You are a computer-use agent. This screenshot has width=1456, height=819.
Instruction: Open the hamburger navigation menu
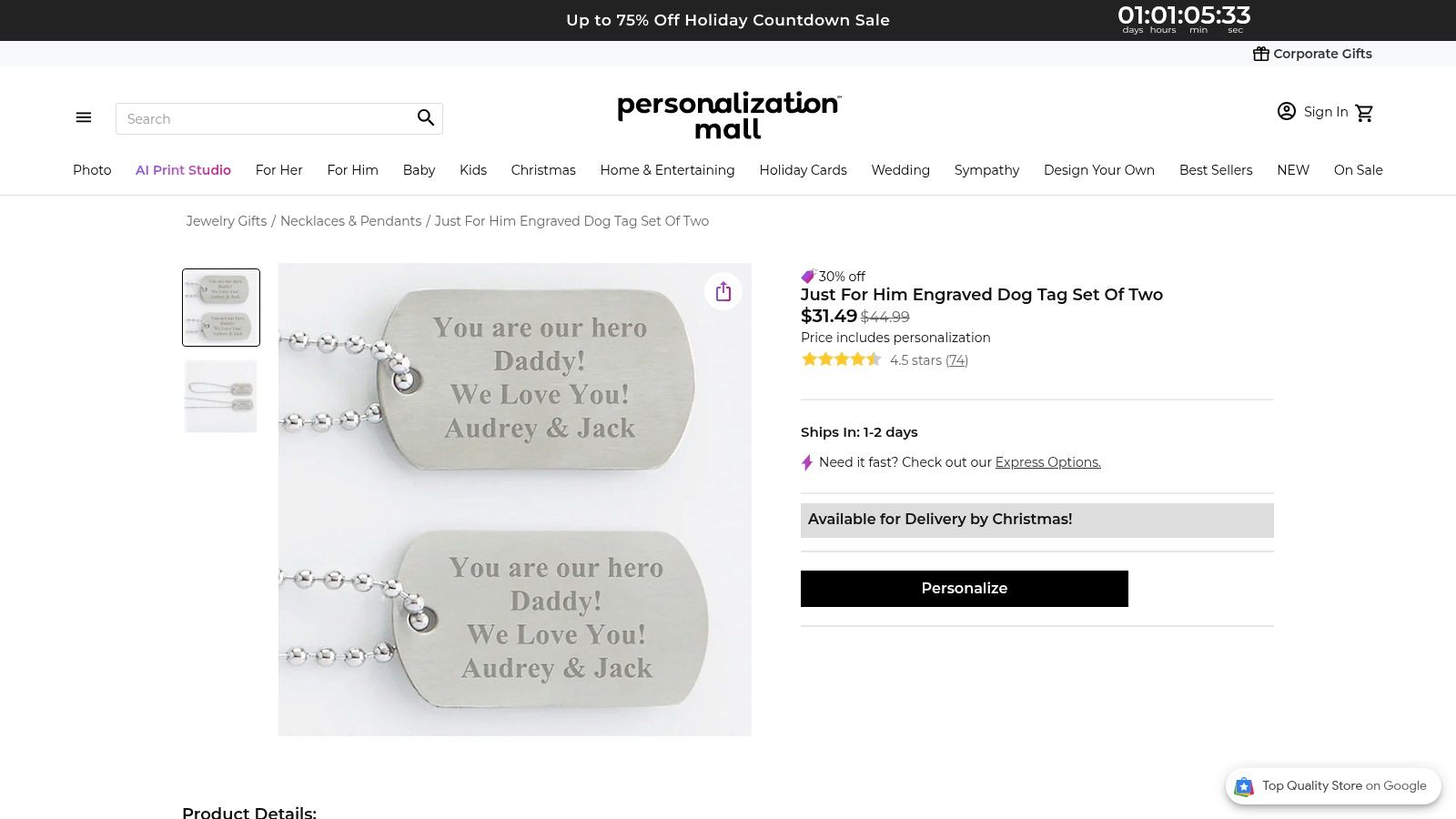[83, 117]
